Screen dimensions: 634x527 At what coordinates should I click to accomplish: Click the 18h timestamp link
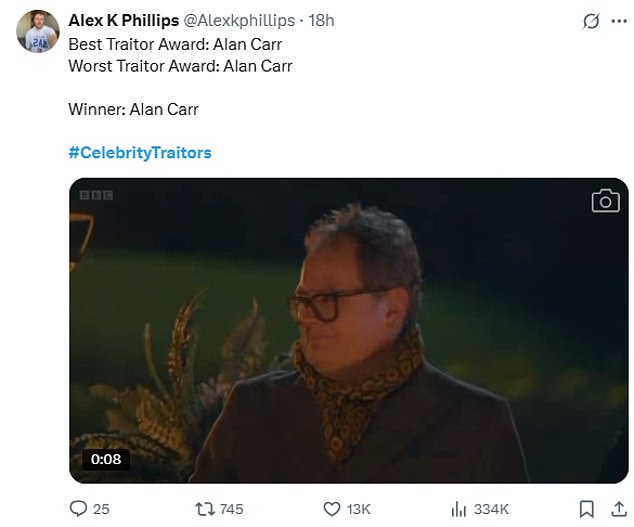tap(321, 21)
